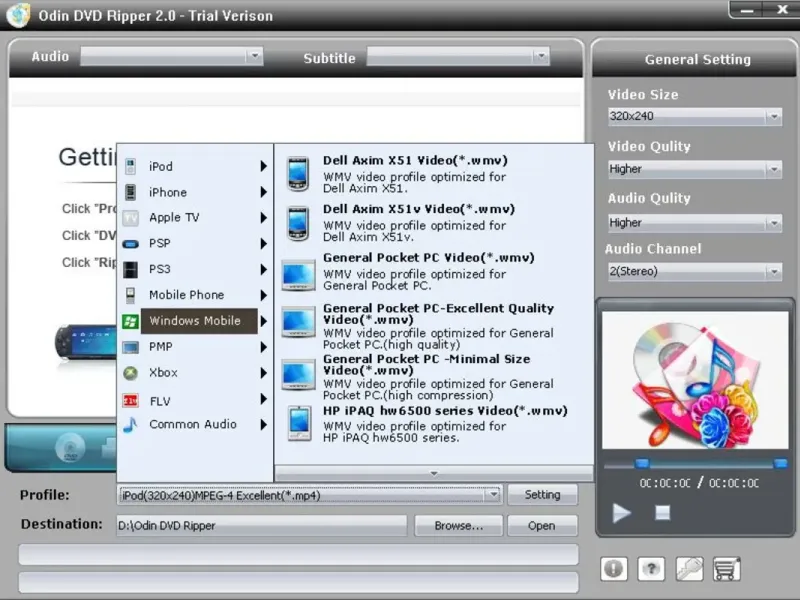Viewport: 800px width, 600px height.
Task: Open help with the question mark icon
Action: pos(651,568)
